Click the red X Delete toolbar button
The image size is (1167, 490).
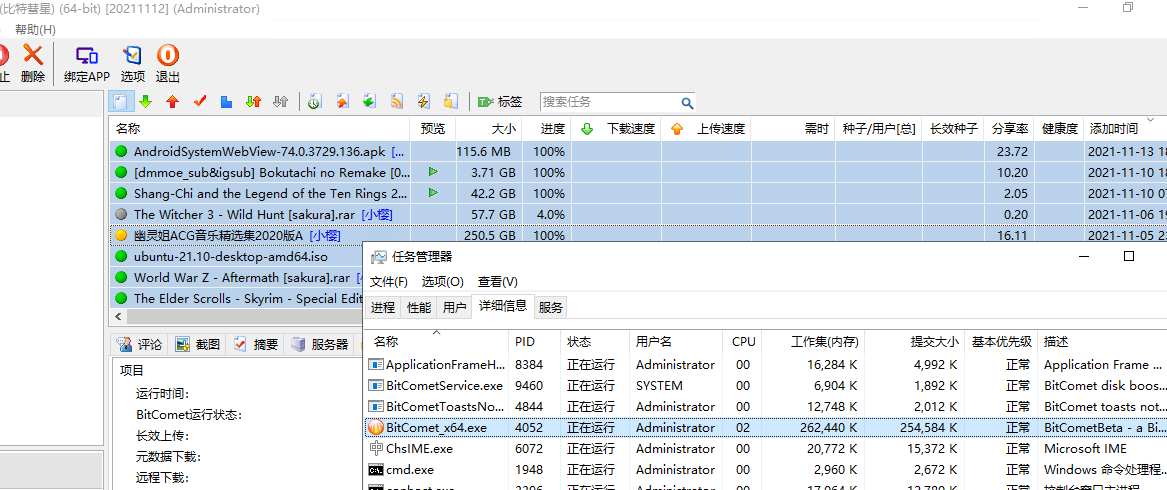pos(33,63)
